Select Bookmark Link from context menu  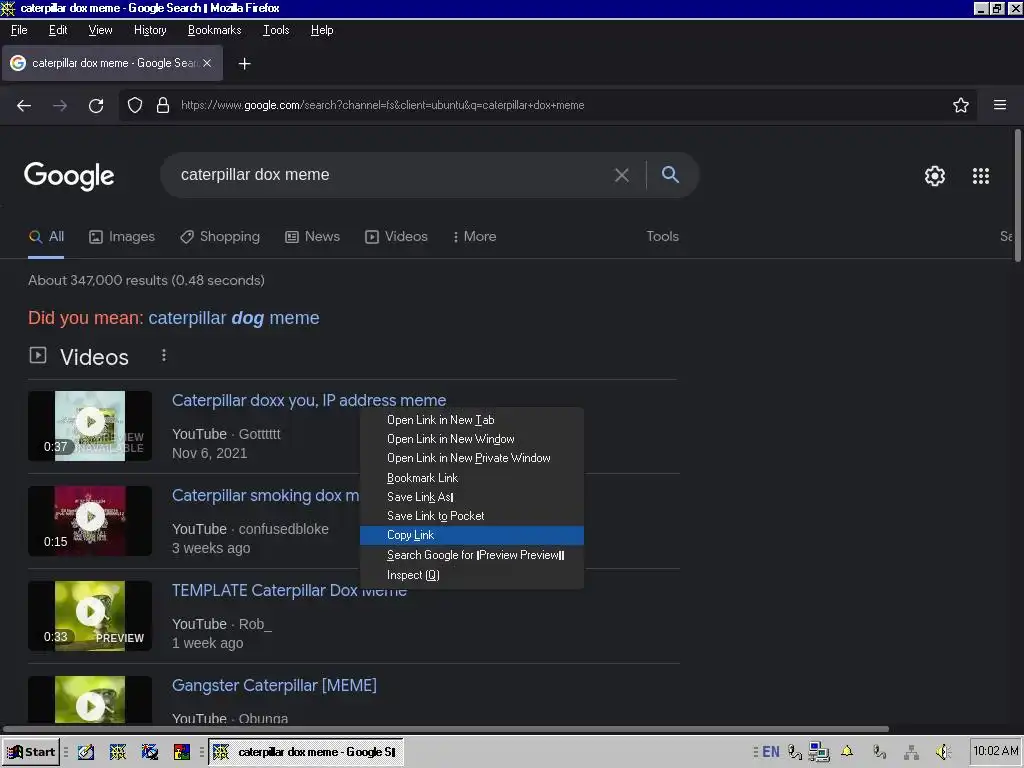(x=472, y=478)
